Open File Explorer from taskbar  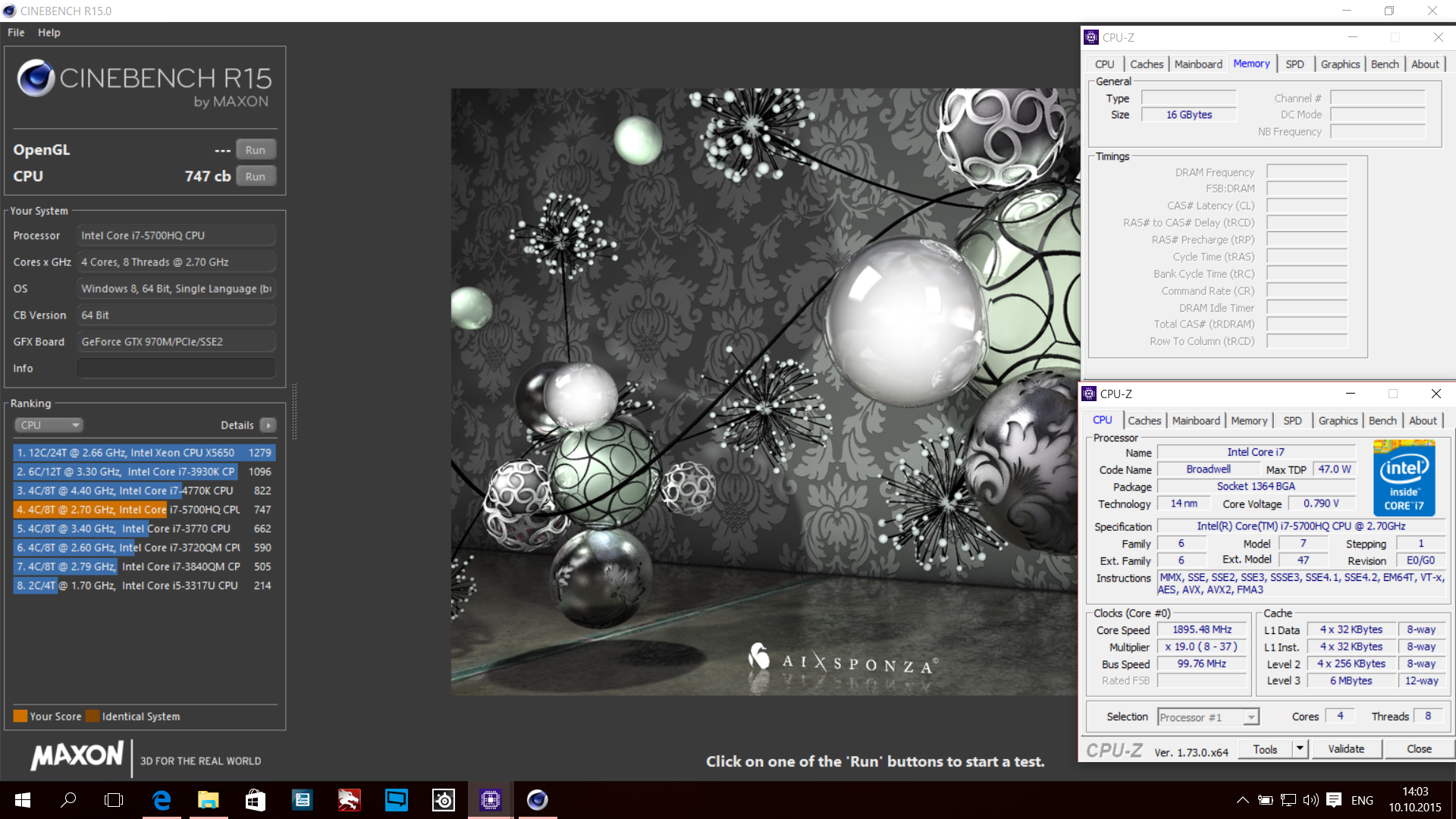[208, 800]
